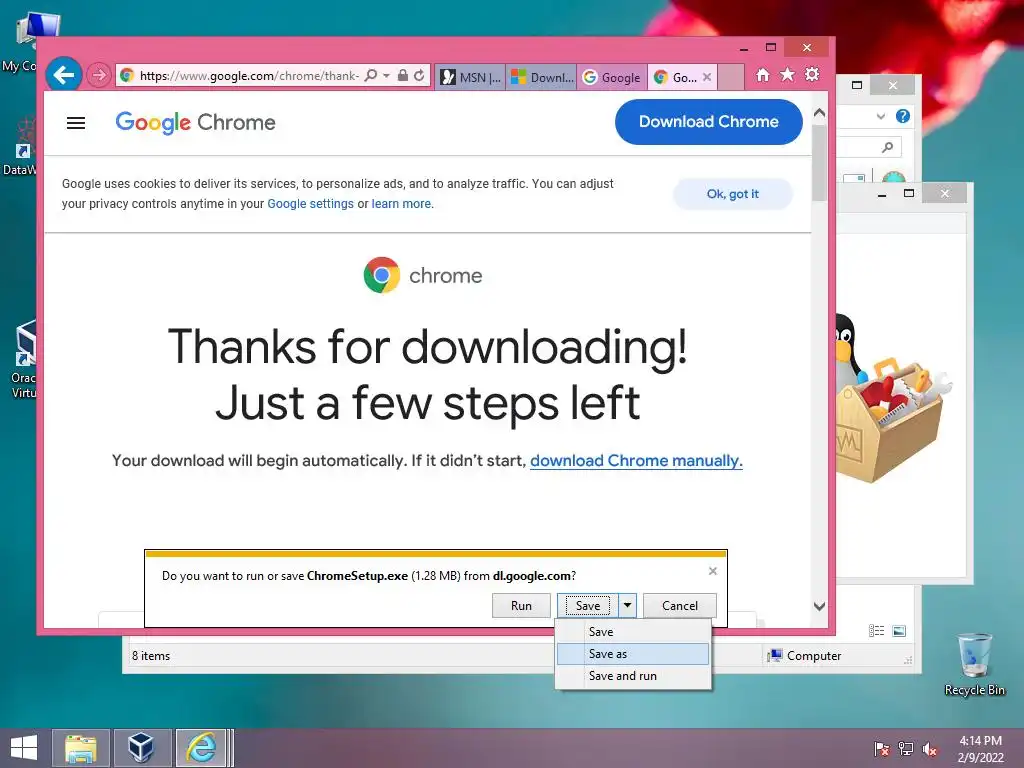
Task: Click the Google Chrome logo
Action: [195, 122]
